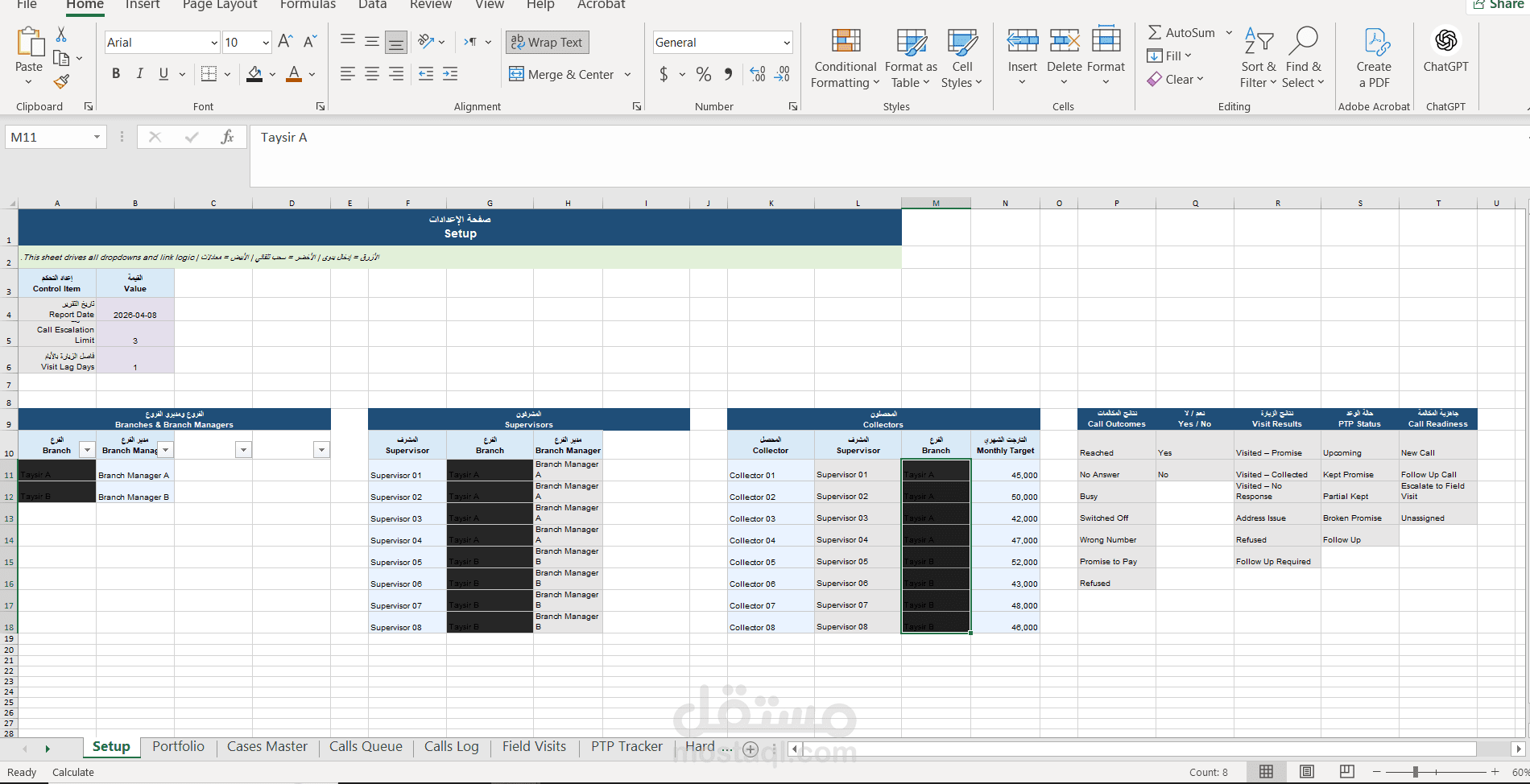Select the column M header
This screenshot has width=1530, height=784.
tap(936, 203)
